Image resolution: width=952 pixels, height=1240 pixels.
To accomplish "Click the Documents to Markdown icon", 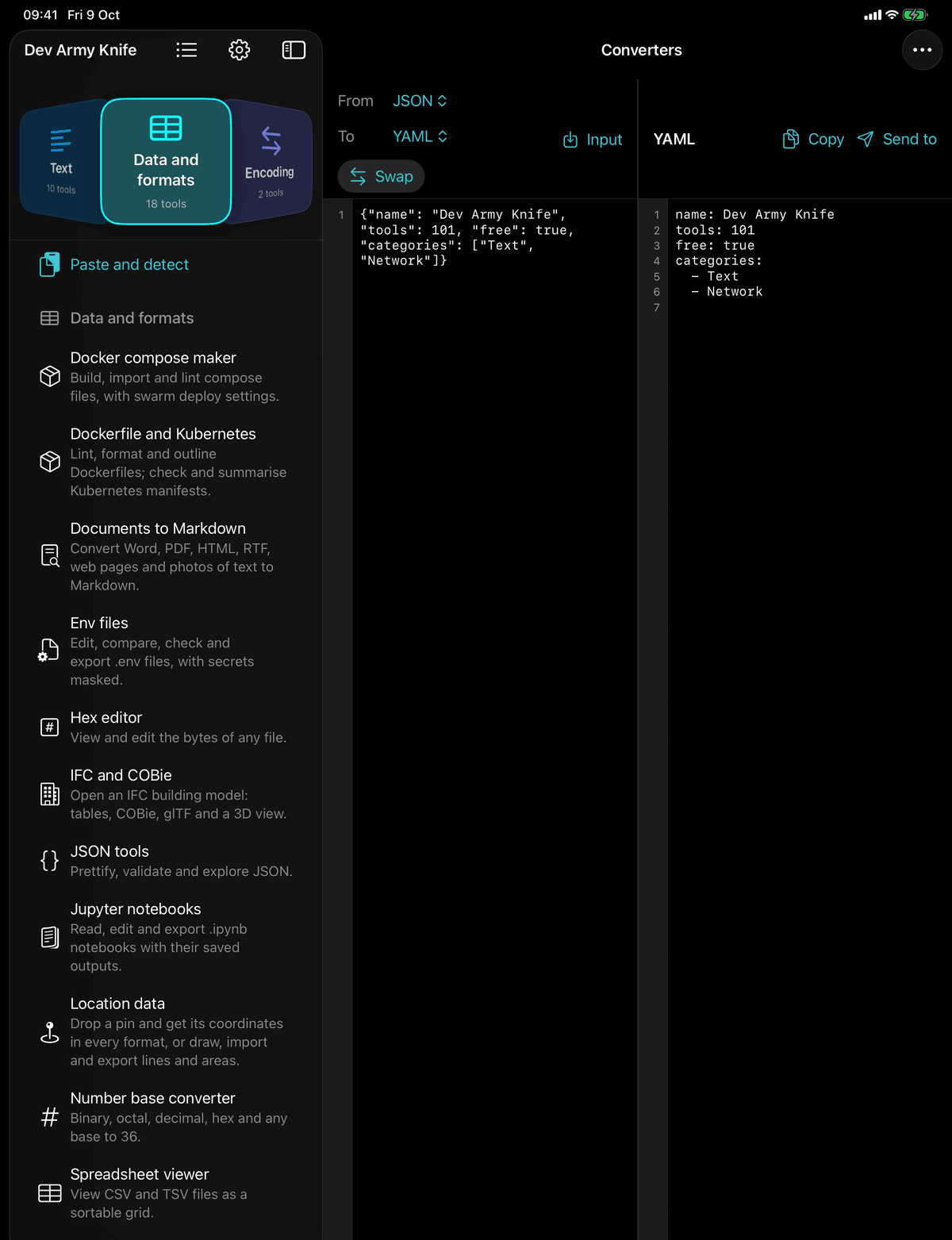I will point(50,556).
